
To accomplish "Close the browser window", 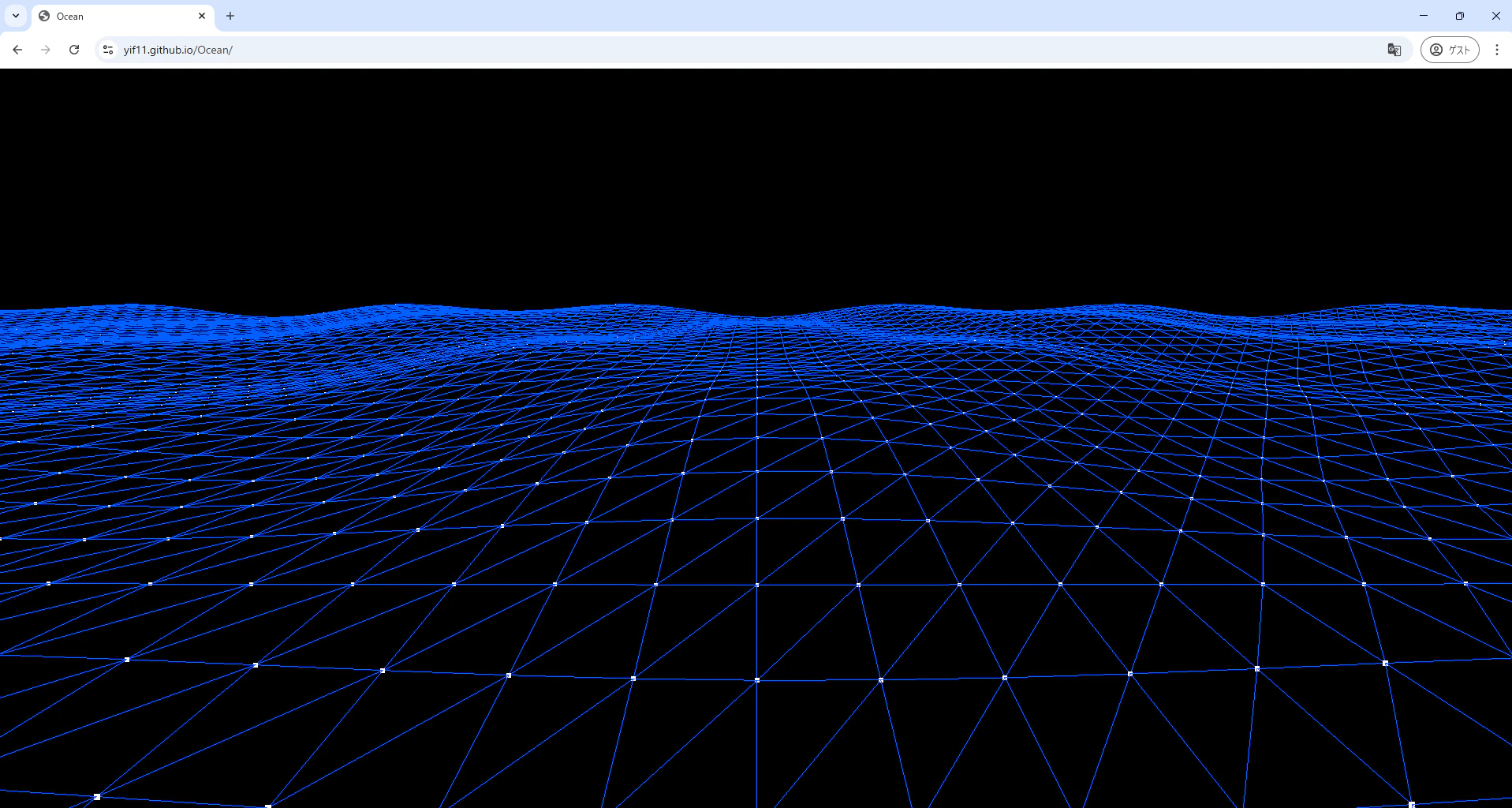I will (x=1495, y=16).
